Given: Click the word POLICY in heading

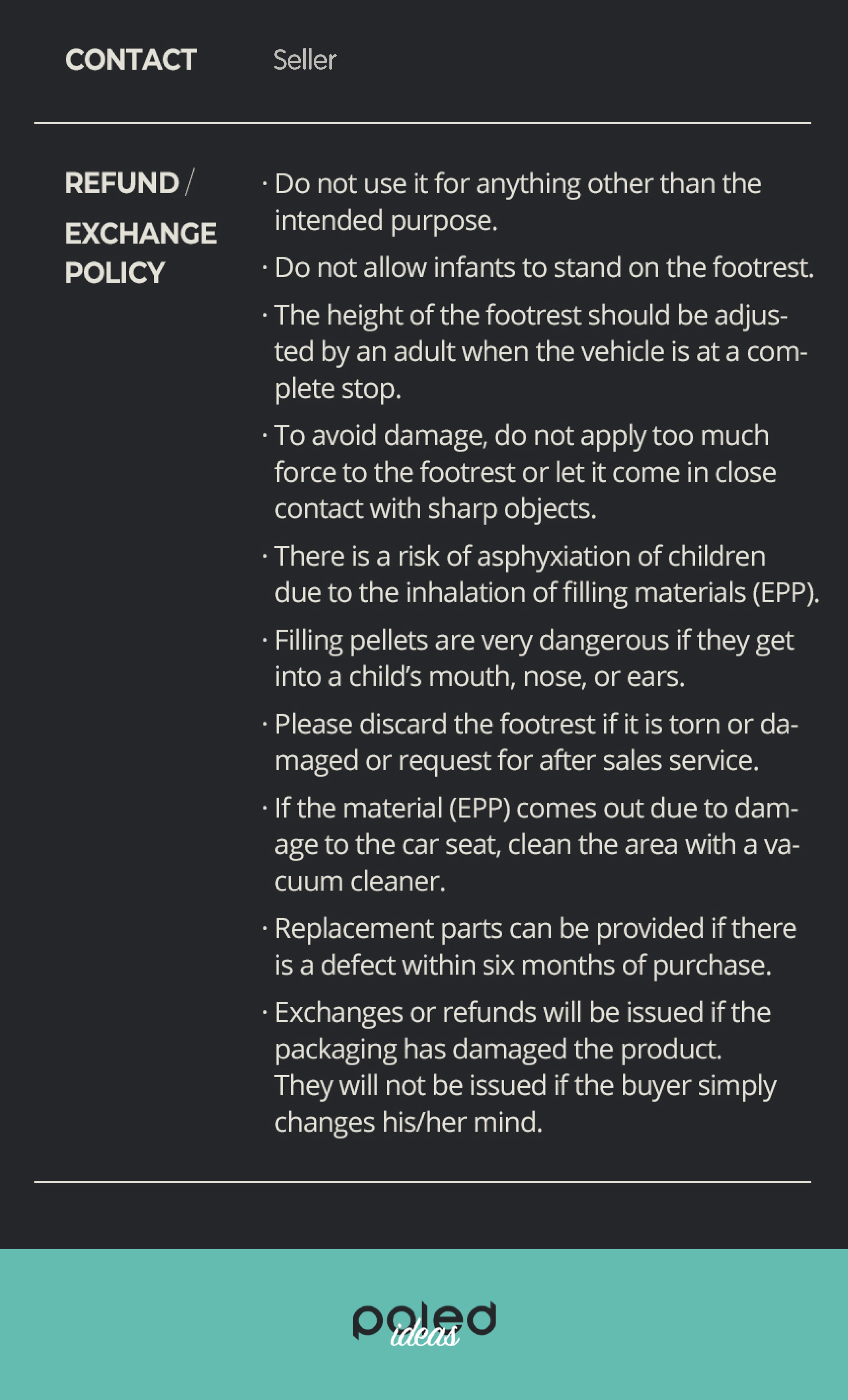Looking at the screenshot, I should pyautogui.click(x=115, y=273).
